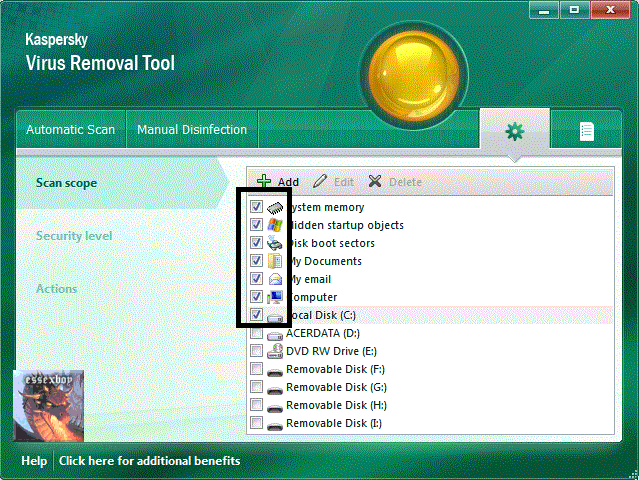Select the Disk boot sectors row text
The image size is (639, 480).
point(331,243)
